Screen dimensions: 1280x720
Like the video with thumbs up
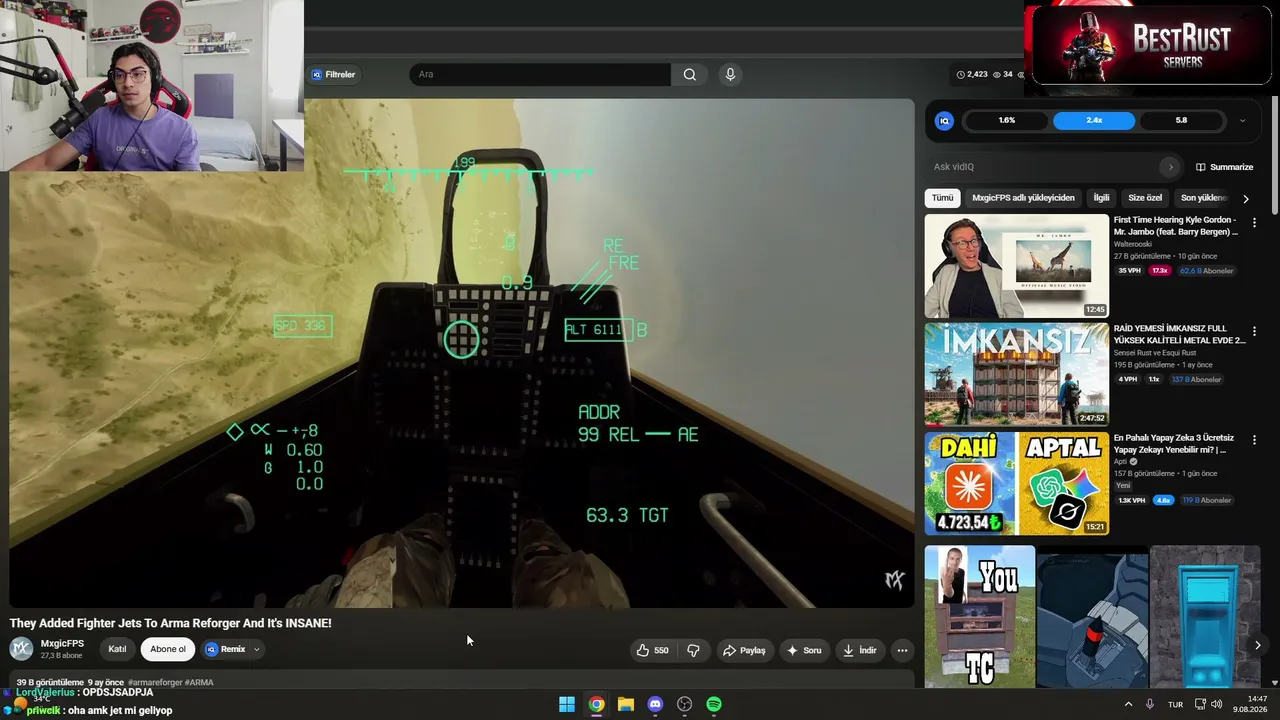652,650
